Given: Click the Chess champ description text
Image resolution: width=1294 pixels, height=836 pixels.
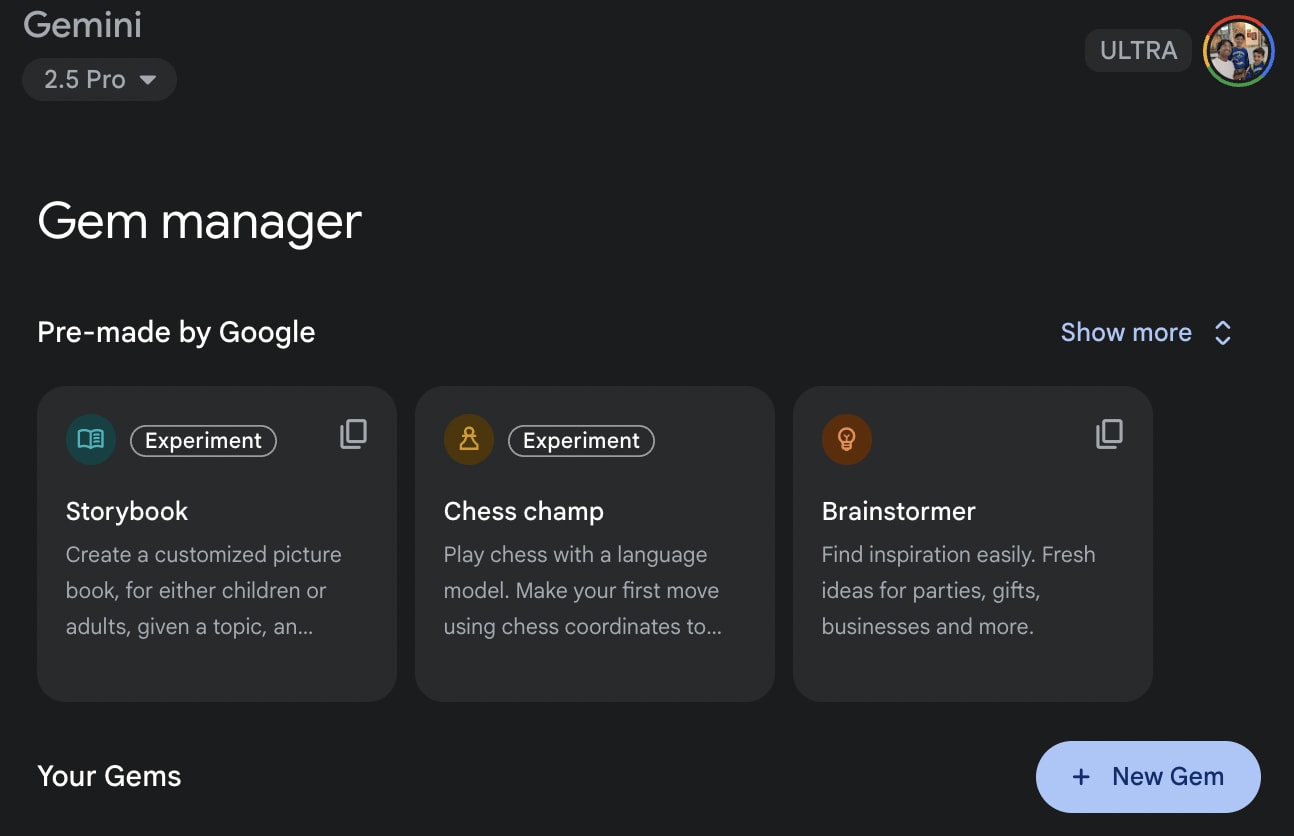Looking at the screenshot, I should [x=582, y=590].
